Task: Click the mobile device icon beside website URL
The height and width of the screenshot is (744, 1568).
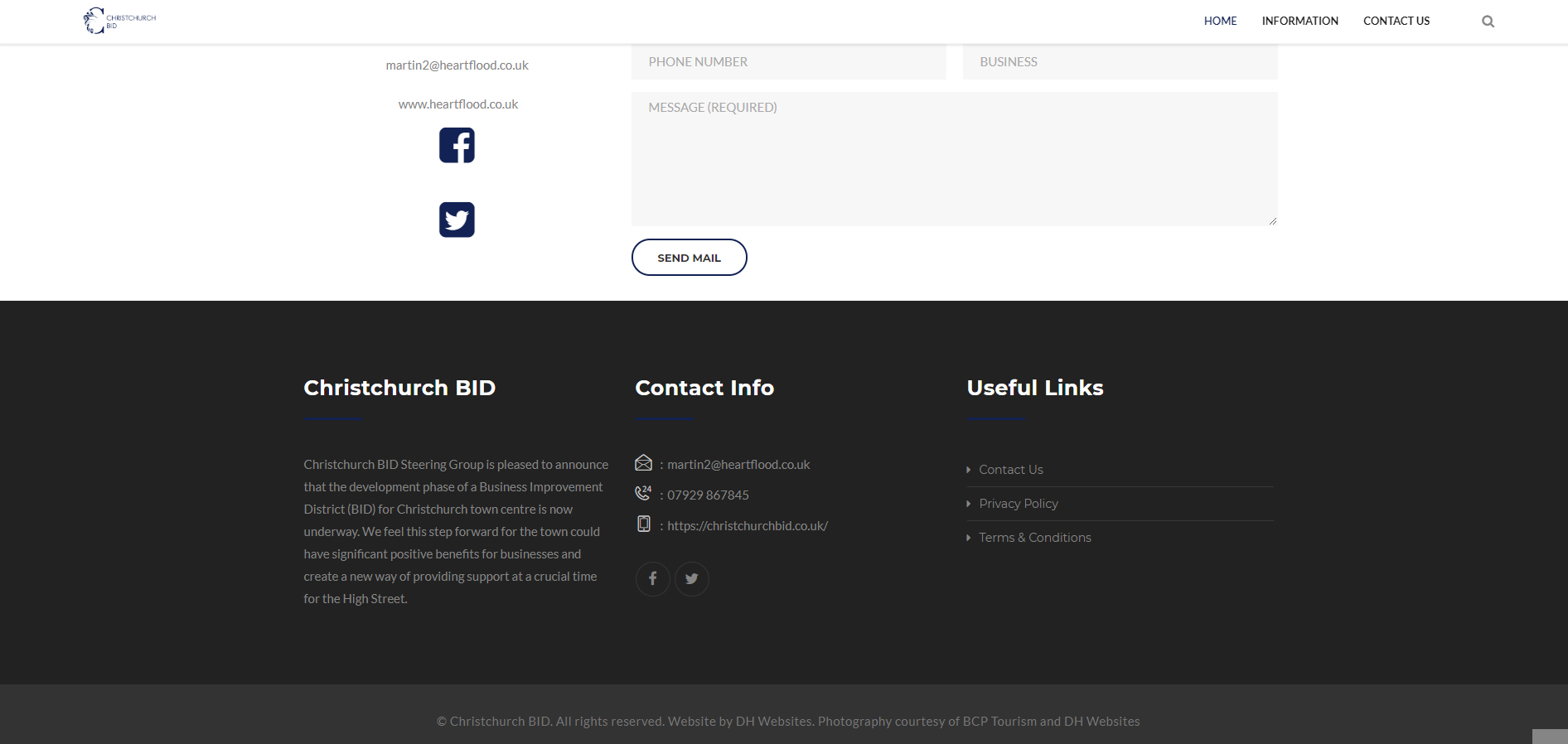Action: click(643, 524)
